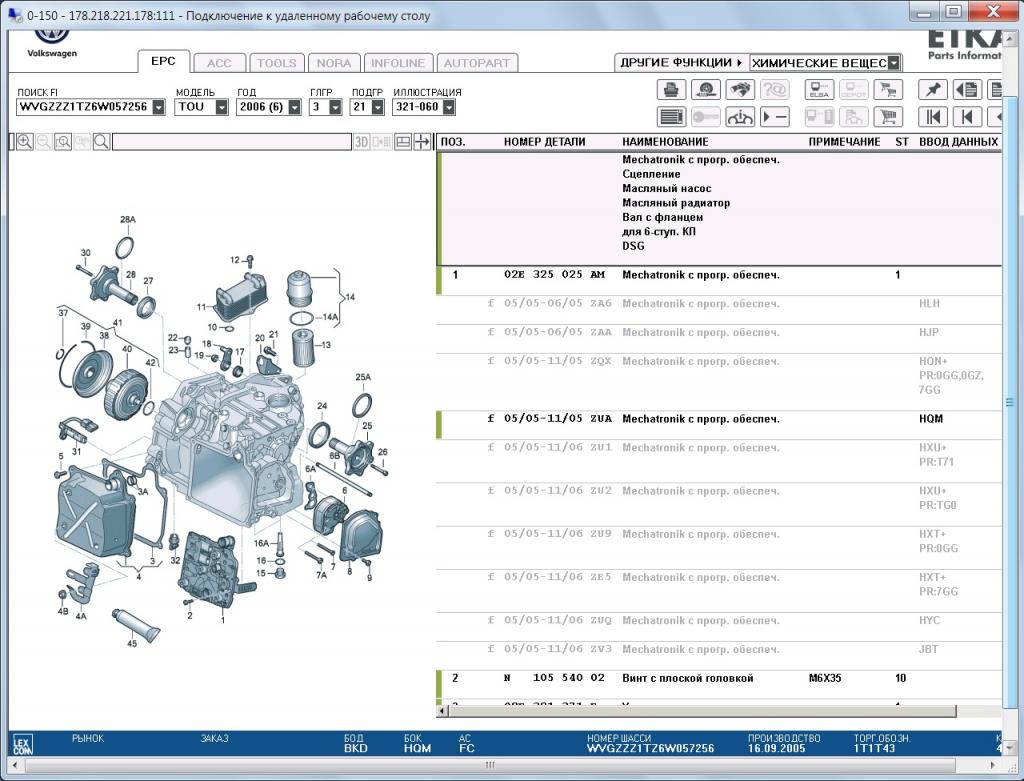Open the single shopping cart icon
The height and width of the screenshot is (781, 1024).
tap(888, 117)
